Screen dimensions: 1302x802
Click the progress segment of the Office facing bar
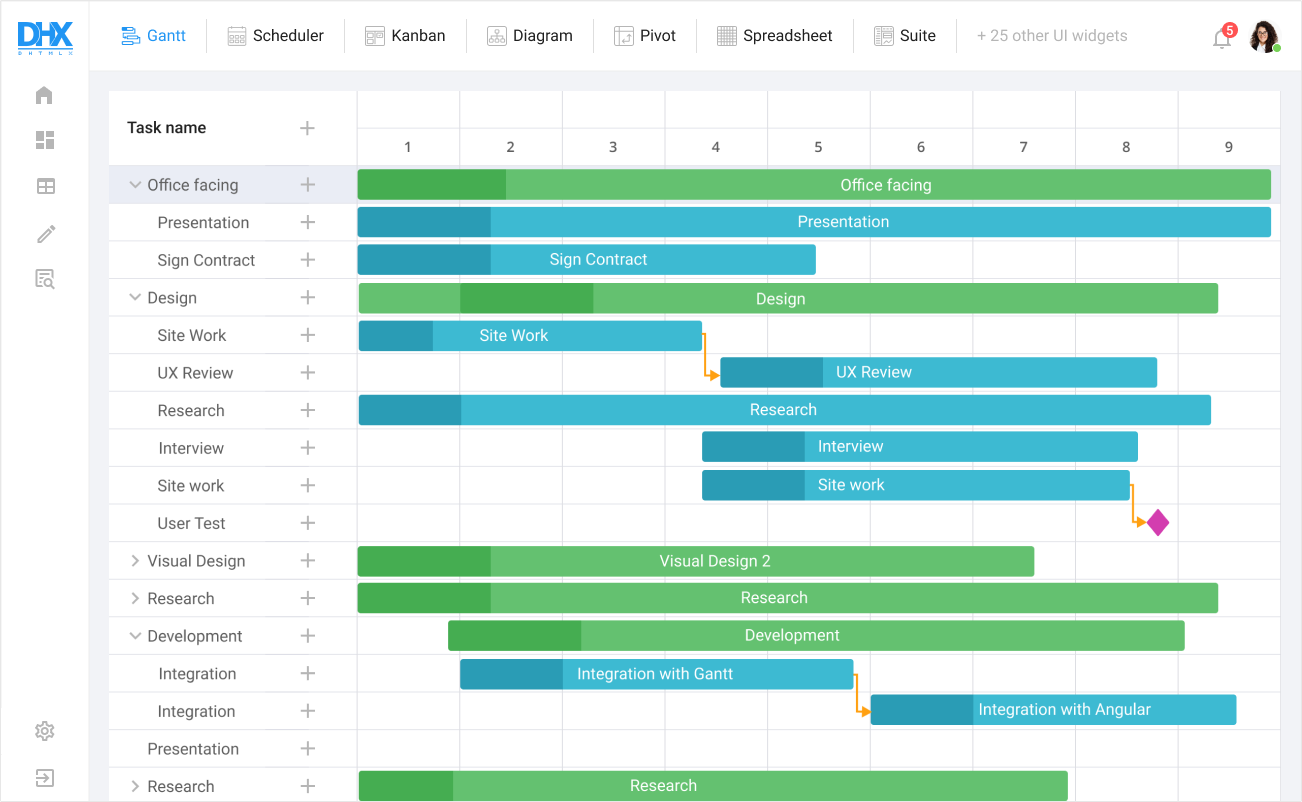[x=430, y=184]
